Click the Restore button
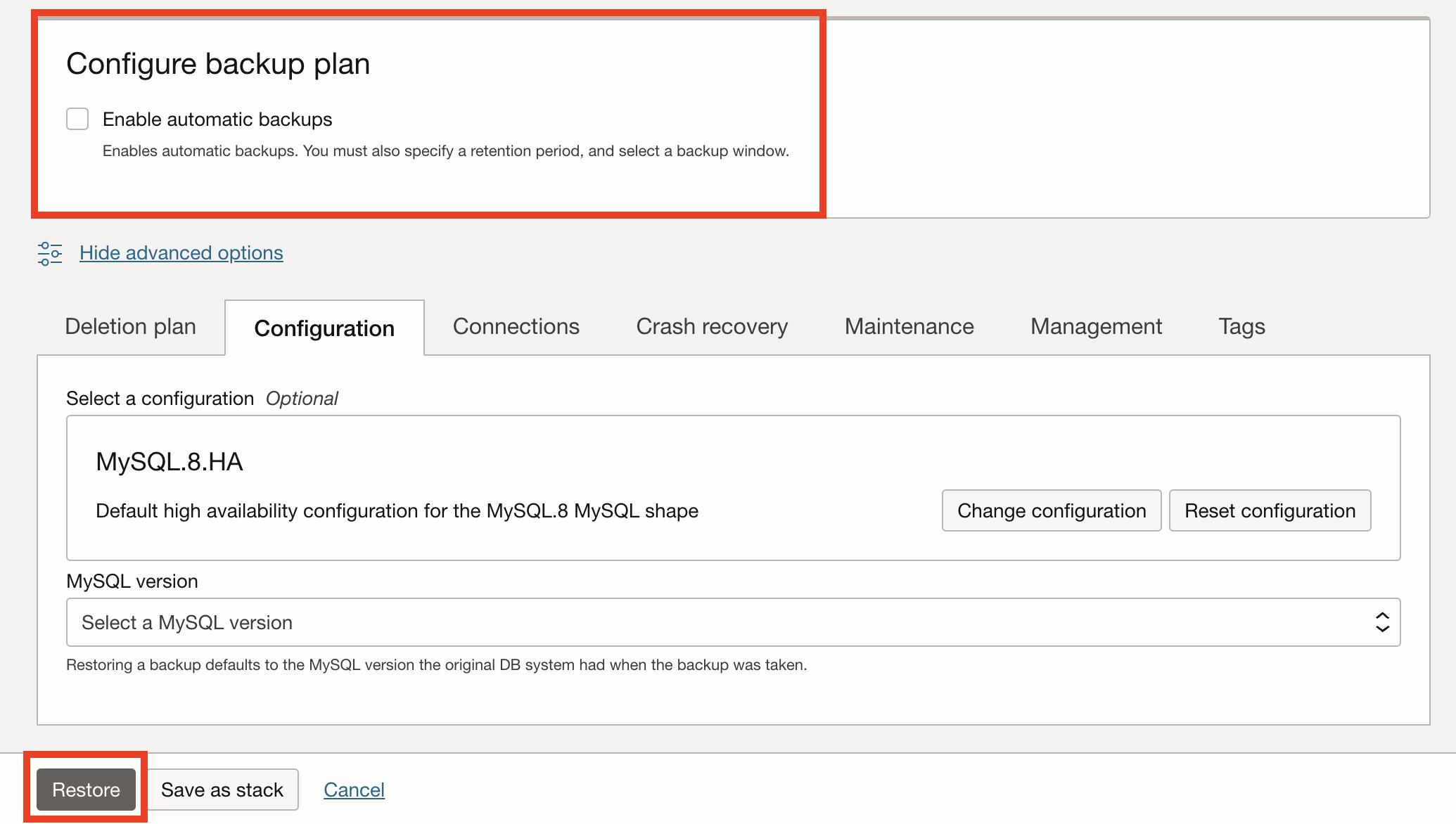 [x=86, y=790]
